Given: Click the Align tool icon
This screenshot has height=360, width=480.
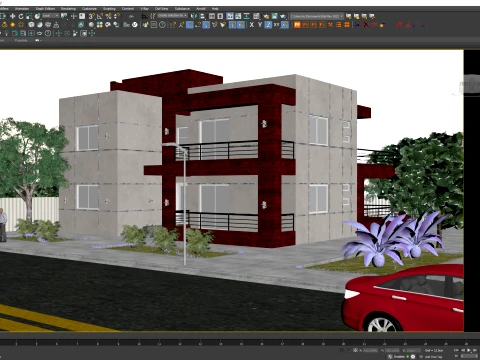Looking at the screenshot, I should click(202, 16).
